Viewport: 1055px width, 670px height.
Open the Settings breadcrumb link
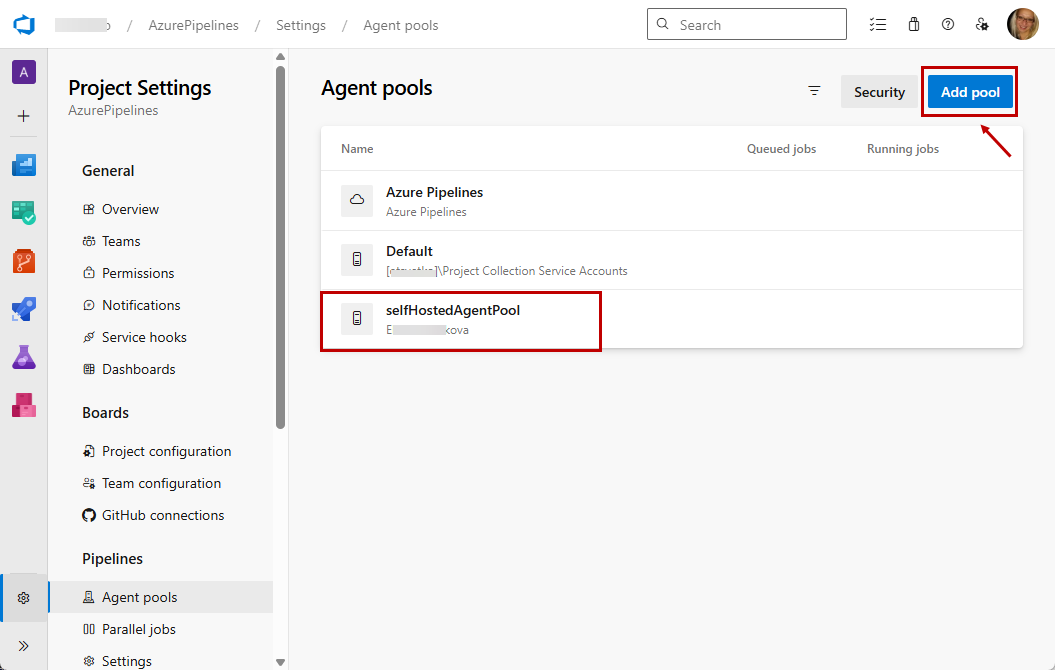click(x=301, y=26)
